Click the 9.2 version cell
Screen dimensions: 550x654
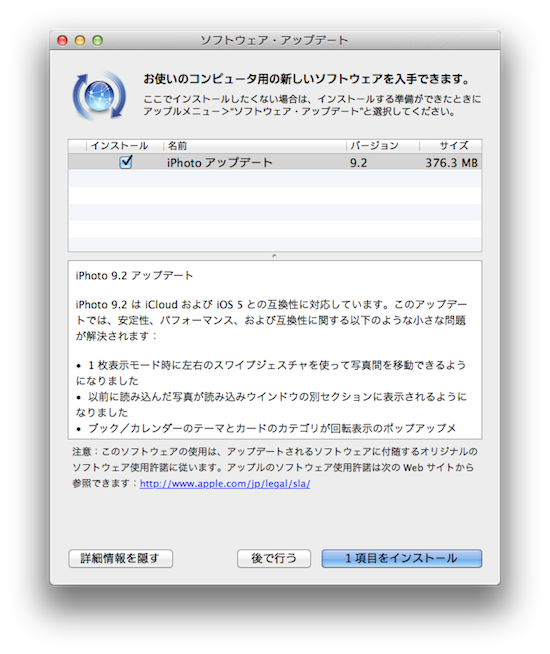click(359, 163)
